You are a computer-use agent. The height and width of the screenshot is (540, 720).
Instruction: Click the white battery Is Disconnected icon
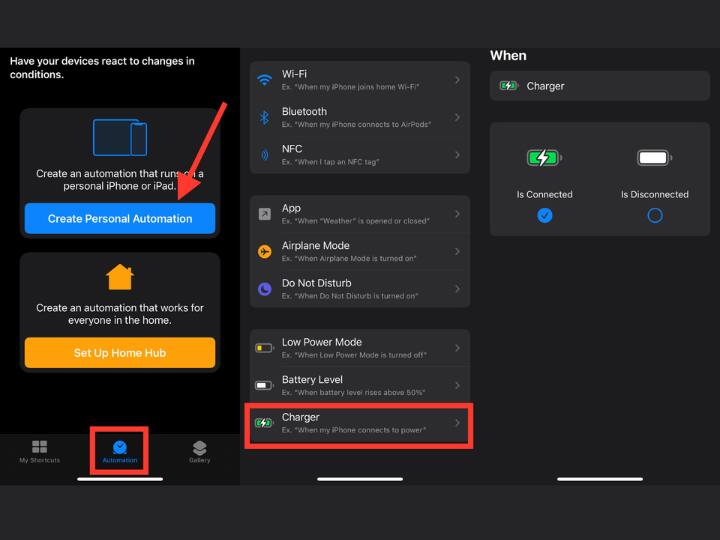(x=654, y=158)
